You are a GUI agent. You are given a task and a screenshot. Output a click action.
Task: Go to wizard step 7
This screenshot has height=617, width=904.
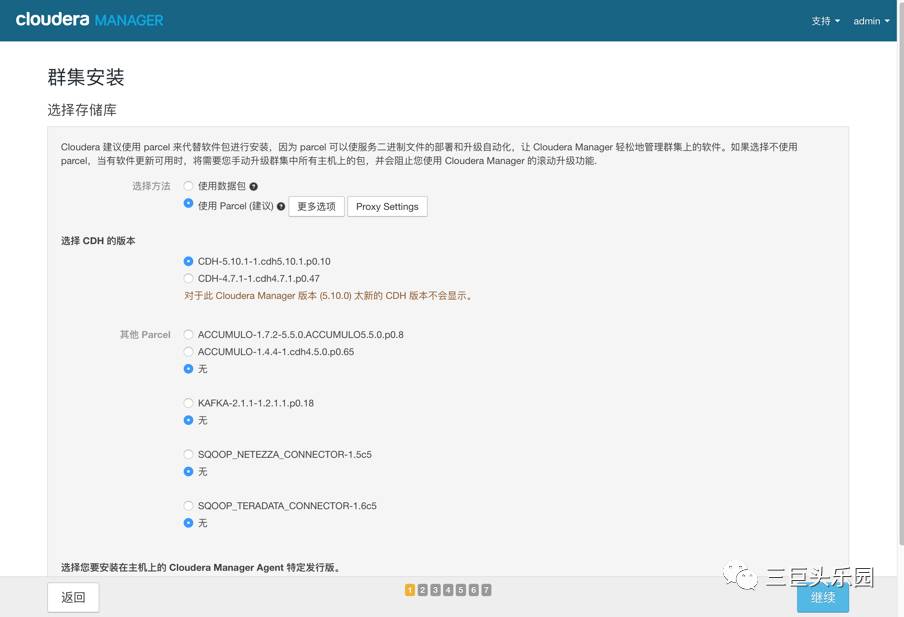[x=486, y=590]
